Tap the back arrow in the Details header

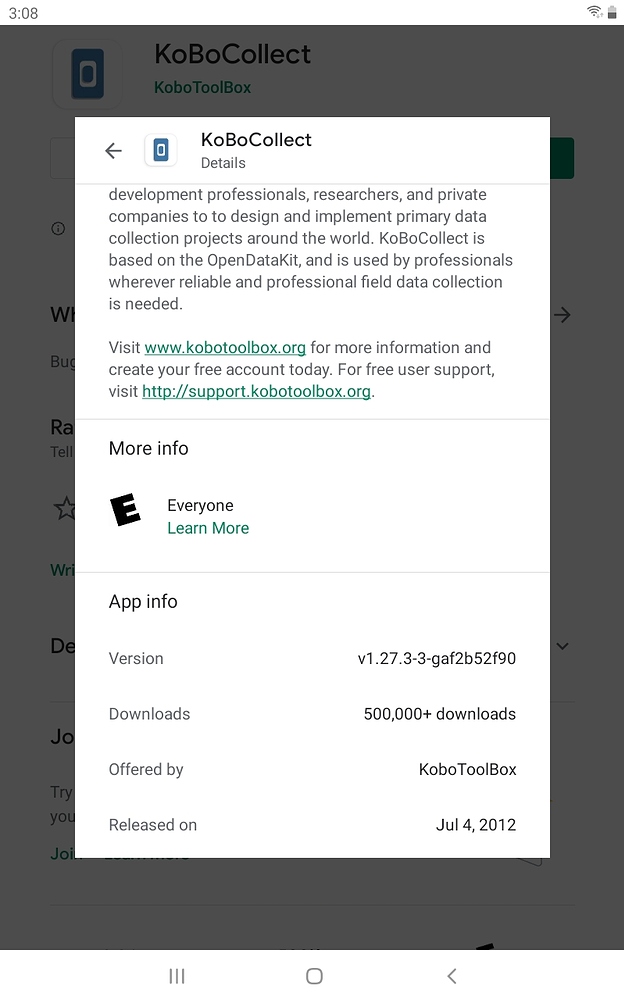(x=113, y=150)
